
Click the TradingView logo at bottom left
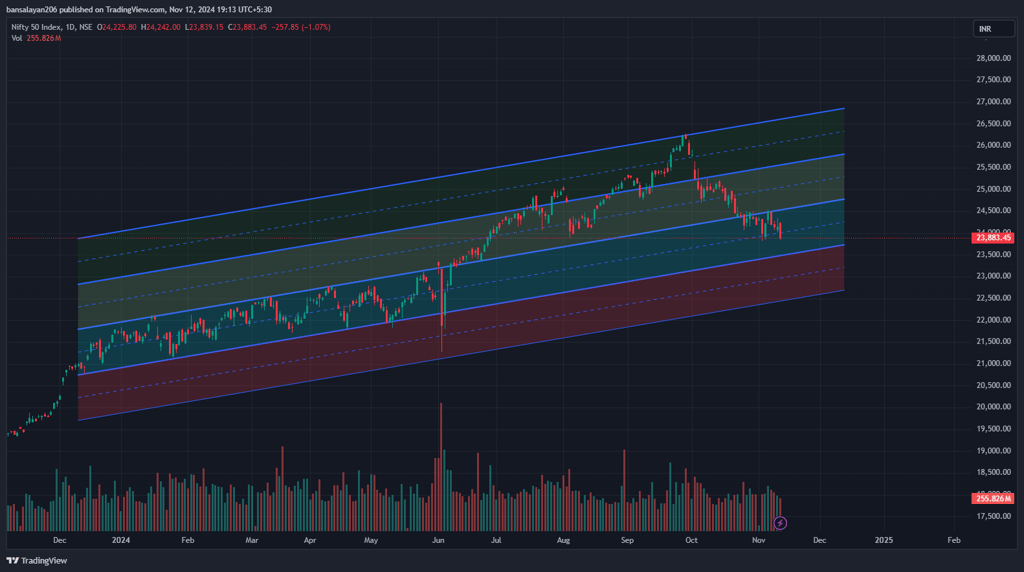point(37,560)
